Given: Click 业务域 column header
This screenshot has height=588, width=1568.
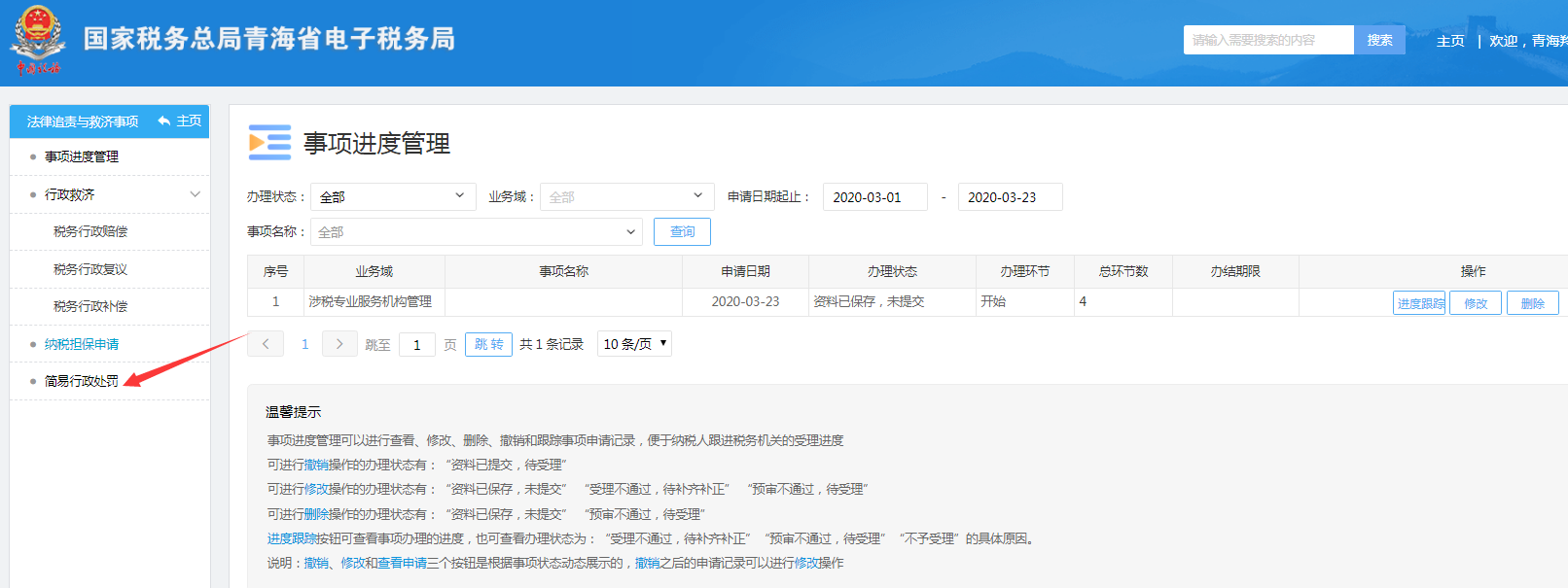Looking at the screenshot, I should coord(374,271).
